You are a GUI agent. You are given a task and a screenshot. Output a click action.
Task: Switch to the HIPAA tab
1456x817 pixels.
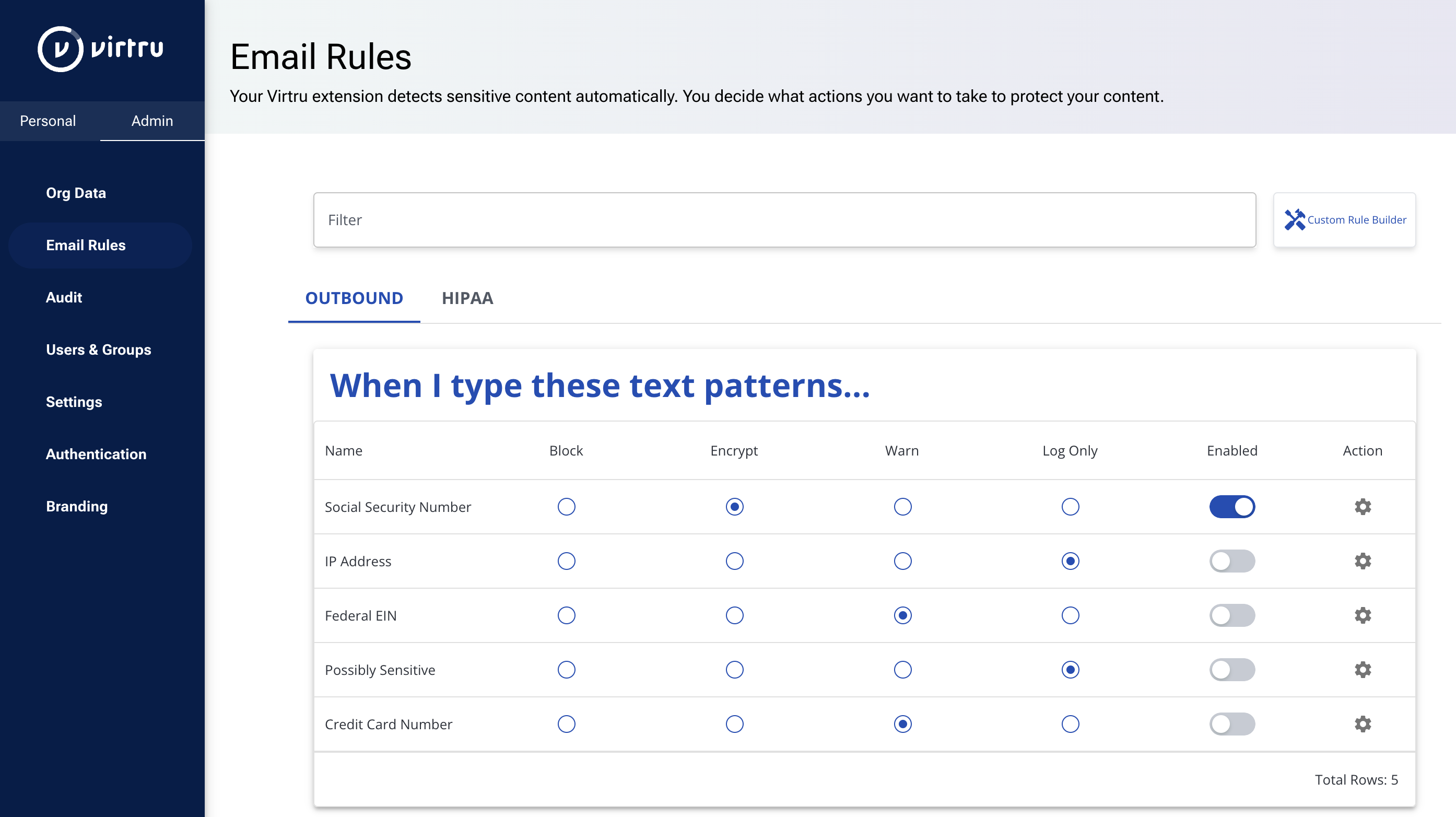[467, 298]
